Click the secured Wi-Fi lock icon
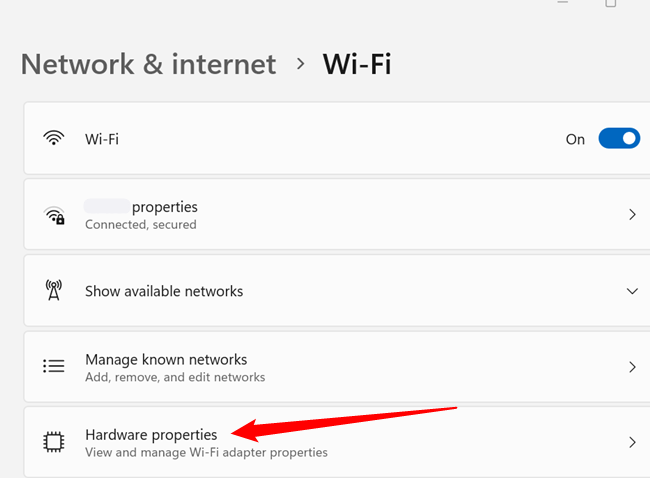Screen dimensions: 650x478 click(x=54, y=215)
